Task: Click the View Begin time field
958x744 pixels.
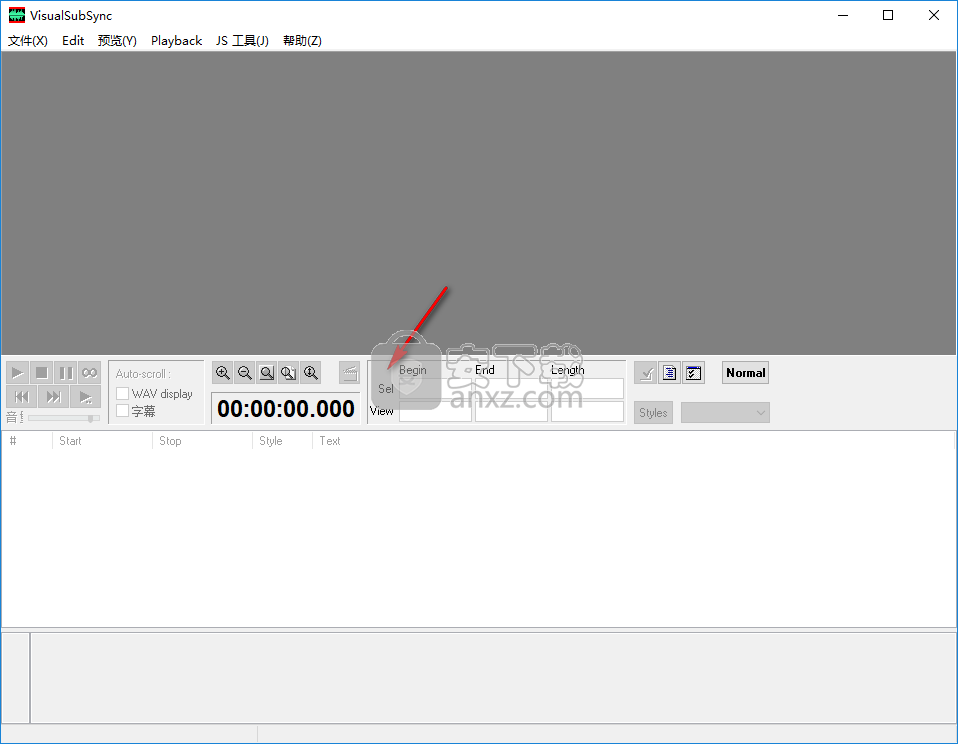Action: pos(435,411)
